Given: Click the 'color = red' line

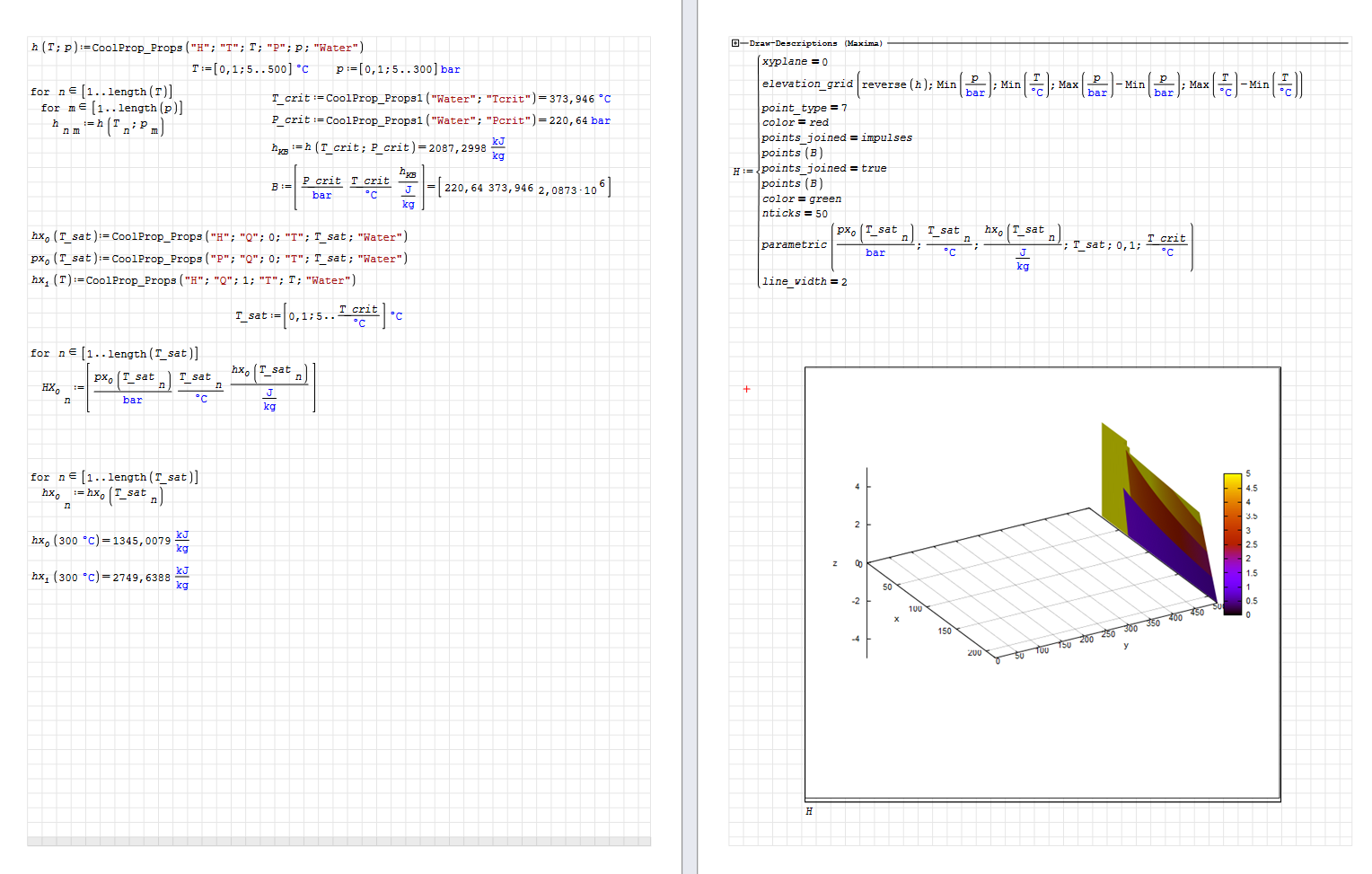Looking at the screenshot, I should point(795,123).
